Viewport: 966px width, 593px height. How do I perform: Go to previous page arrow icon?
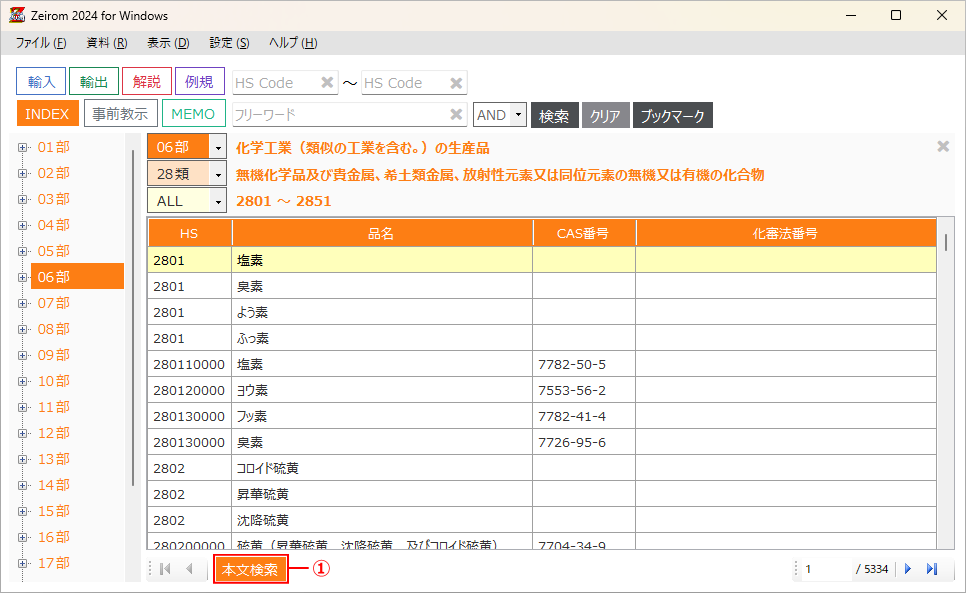(x=189, y=569)
